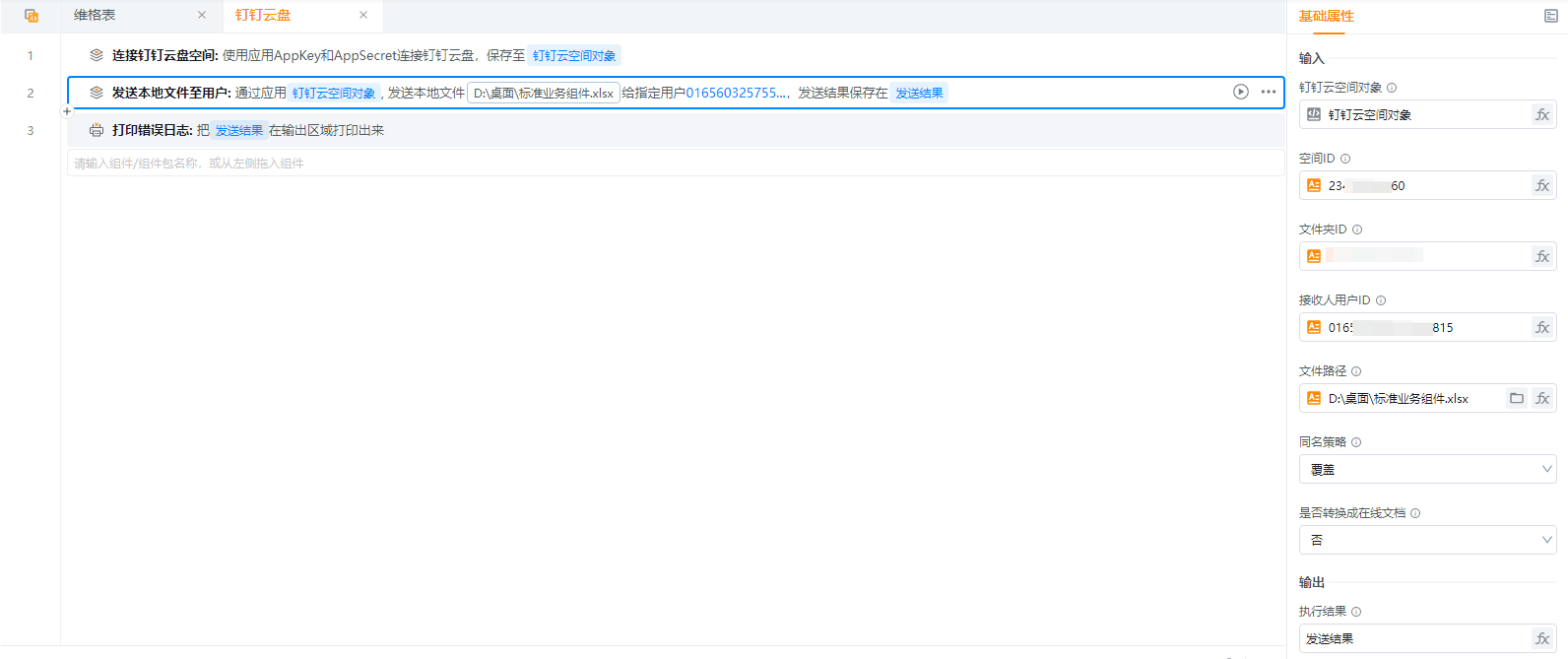Click the fx icon for 空间ID field

click(1542, 186)
